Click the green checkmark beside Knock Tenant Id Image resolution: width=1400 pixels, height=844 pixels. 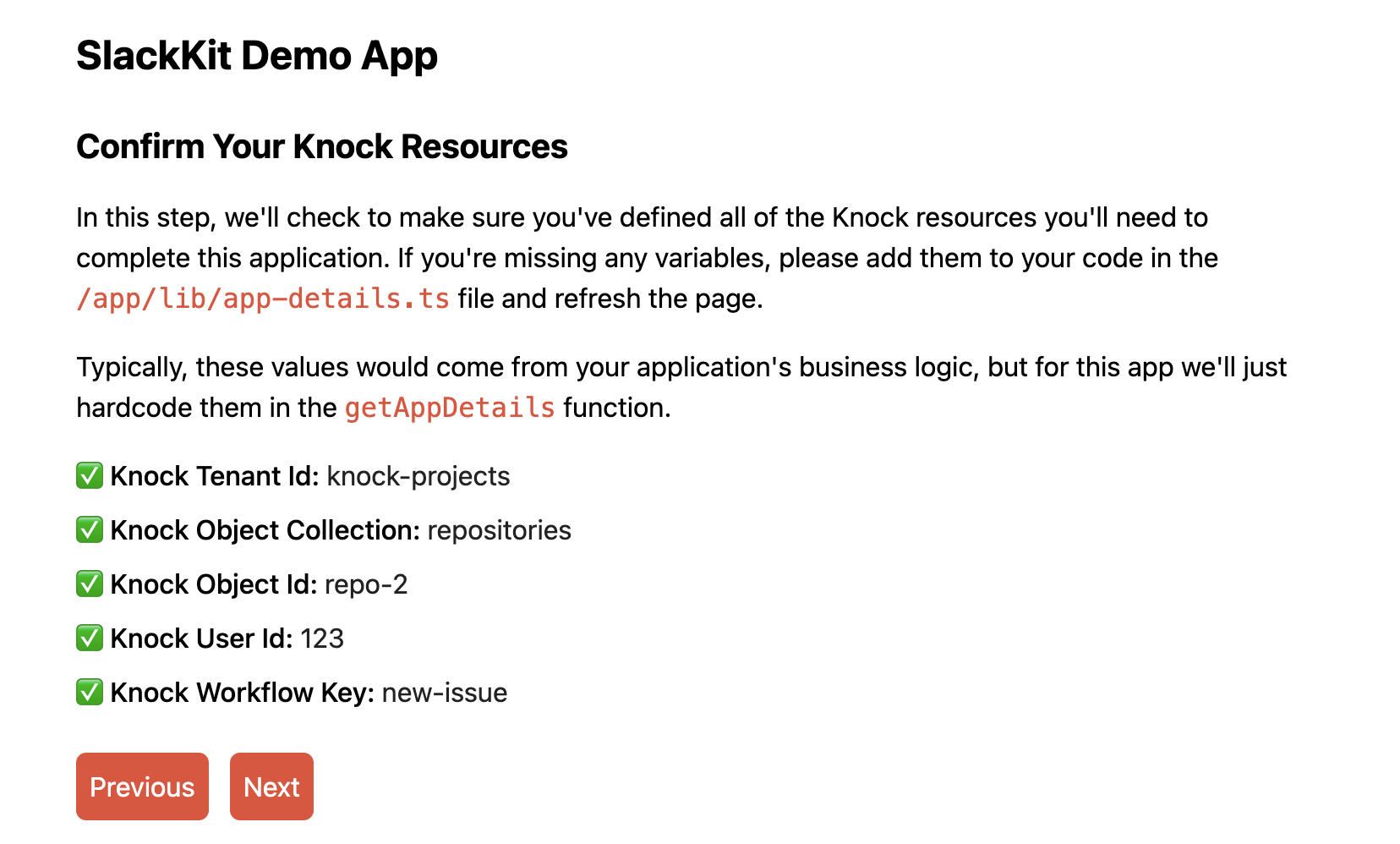coord(89,476)
